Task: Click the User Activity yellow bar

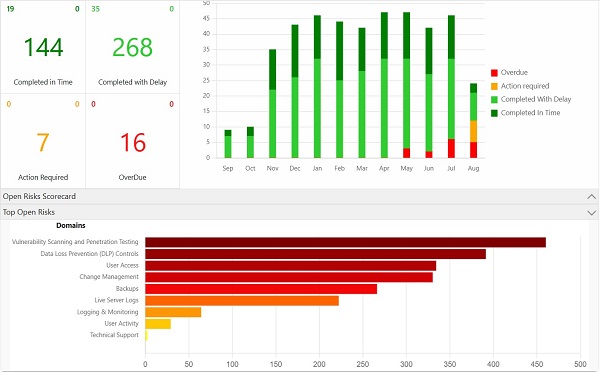Action: click(158, 324)
